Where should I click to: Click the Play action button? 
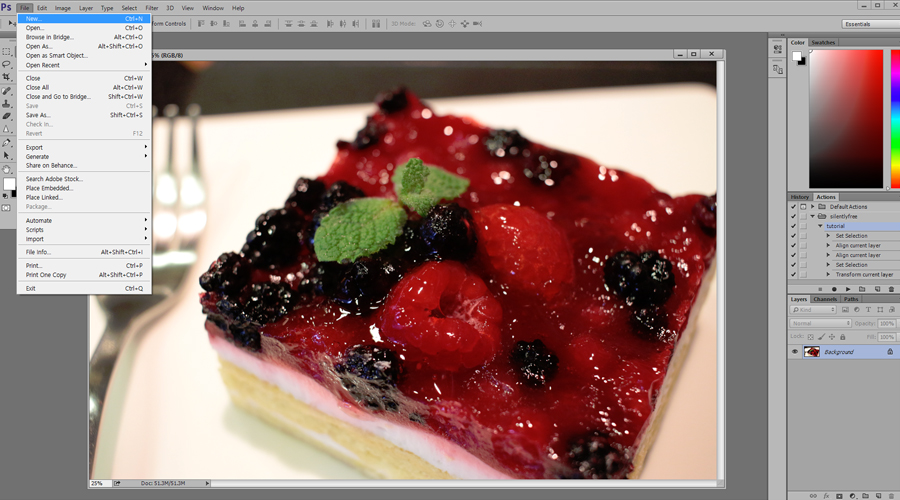pyautogui.click(x=848, y=289)
